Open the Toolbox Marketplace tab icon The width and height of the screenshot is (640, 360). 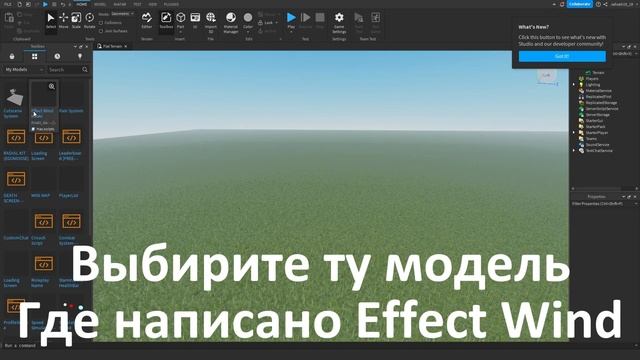(12, 56)
